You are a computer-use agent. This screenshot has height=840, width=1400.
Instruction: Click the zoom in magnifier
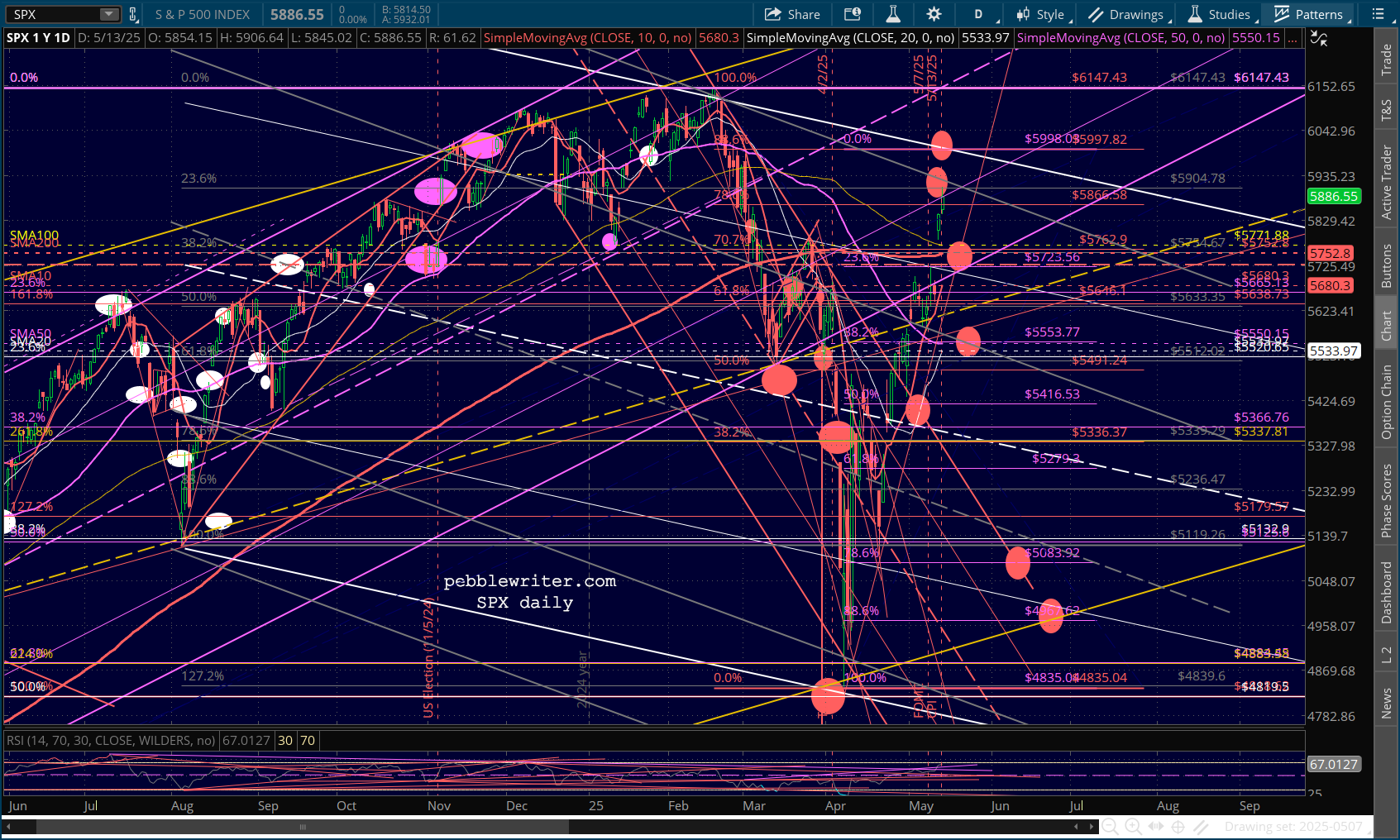pos(1133,826)
